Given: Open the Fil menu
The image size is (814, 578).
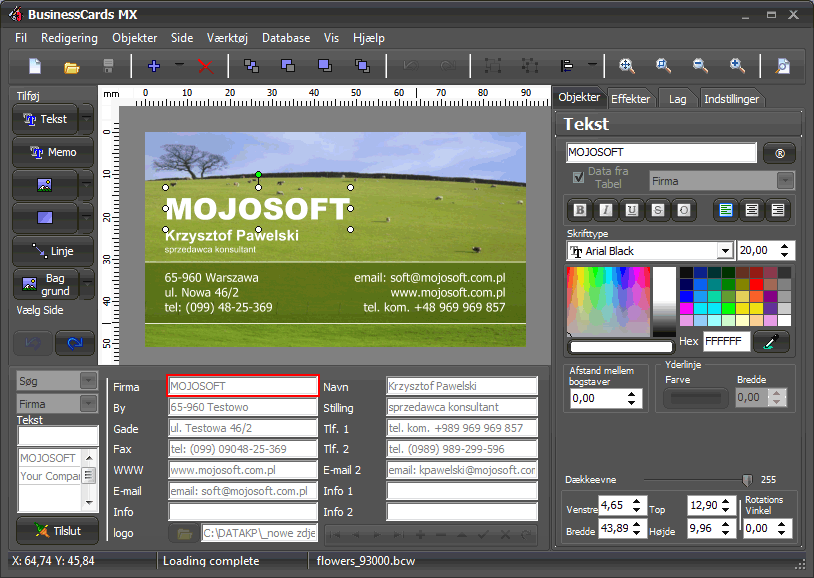Looking at the screenshot, I should tap(21, 38).
